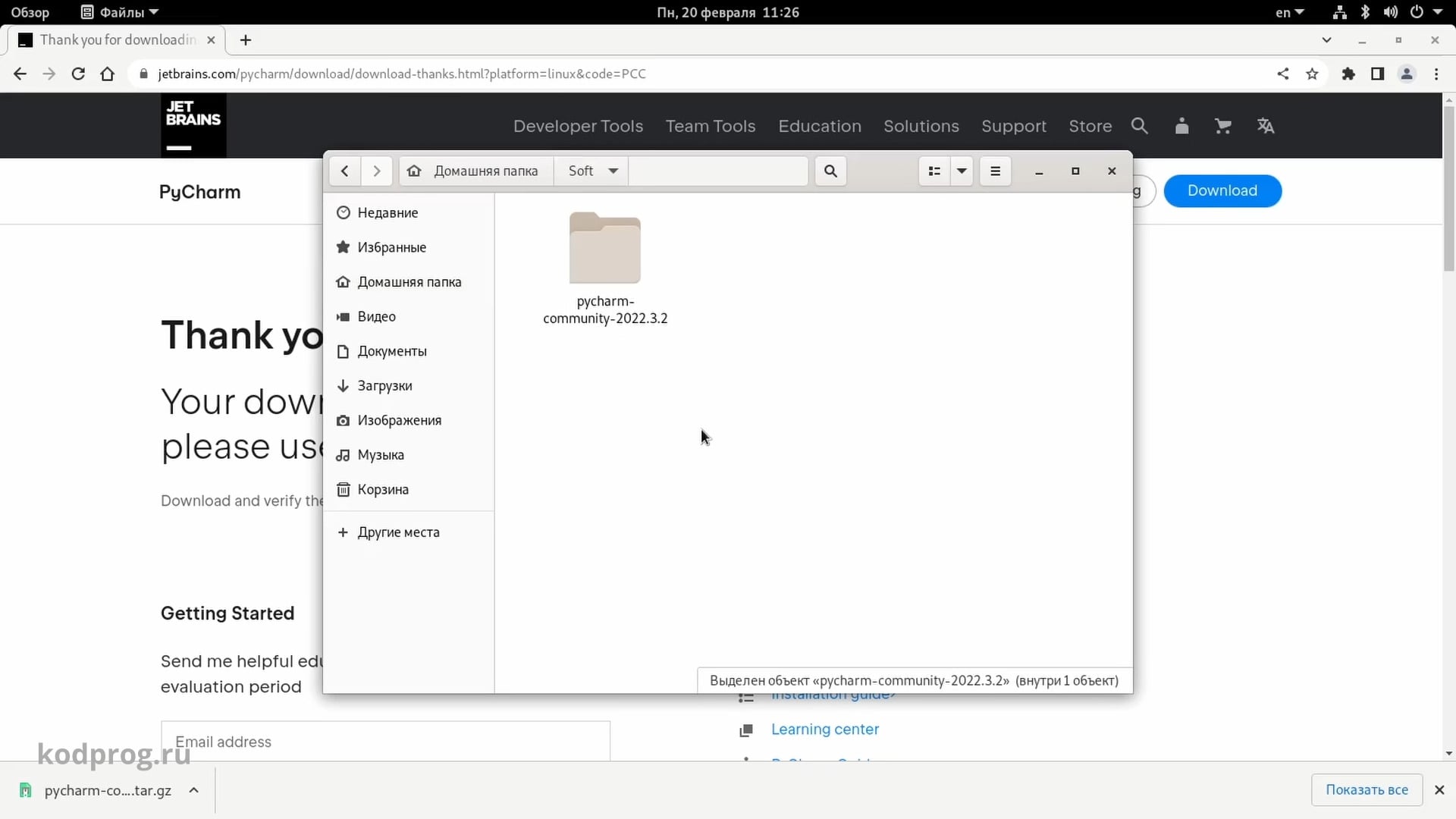Screen dimensions: 1456x819
Task: Open the date and time panel
Action: (x=728, y=12)
